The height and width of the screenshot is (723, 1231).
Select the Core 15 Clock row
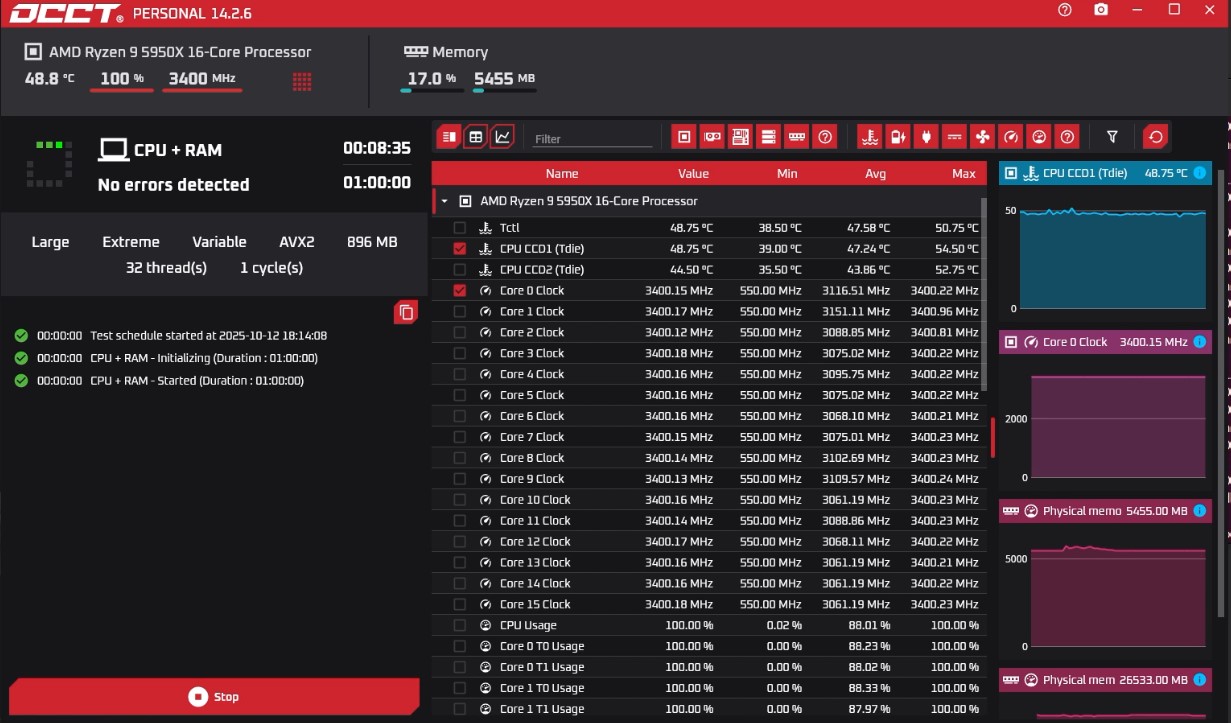tap(709, 604)
